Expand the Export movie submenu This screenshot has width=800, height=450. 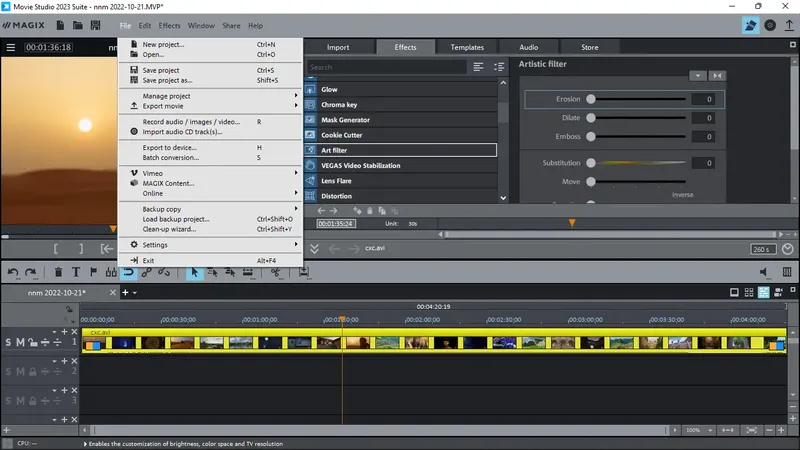[211, 106]
